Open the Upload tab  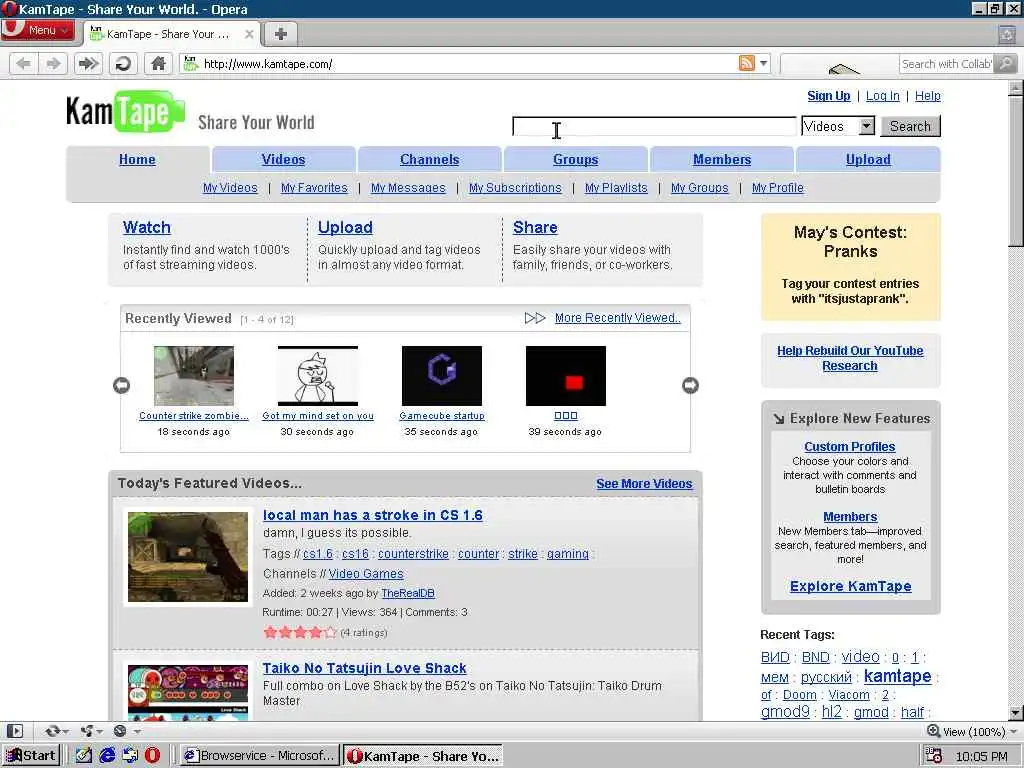click(868, 159)
